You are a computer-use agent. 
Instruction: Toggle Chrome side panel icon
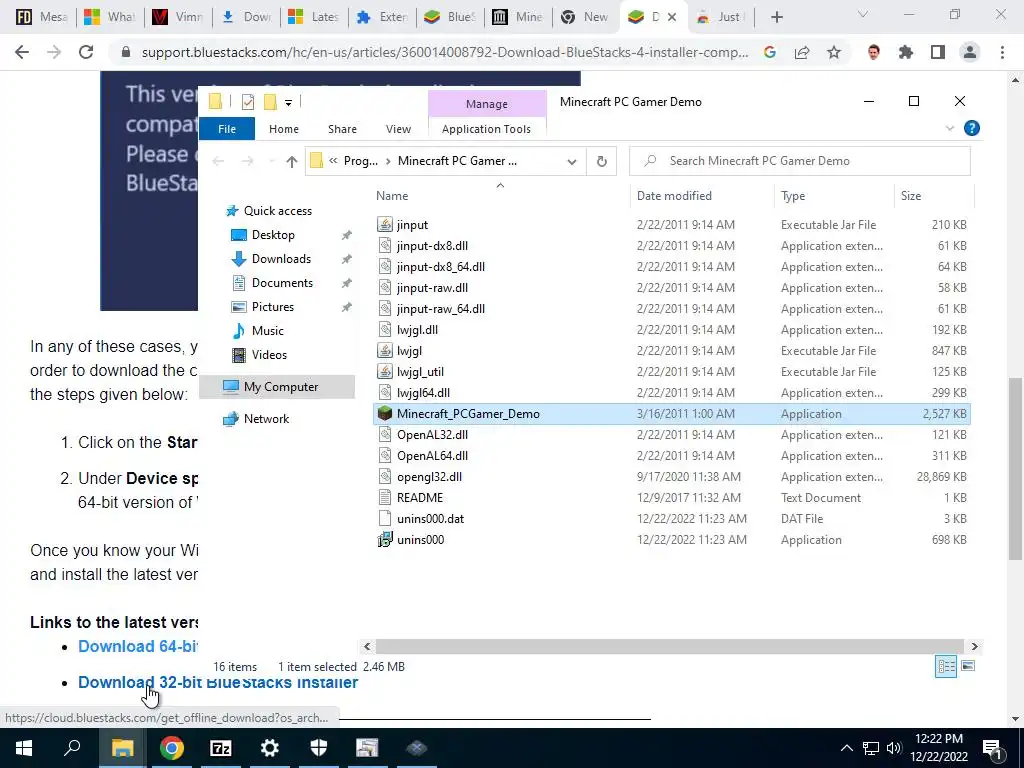(x=938, y=52)
